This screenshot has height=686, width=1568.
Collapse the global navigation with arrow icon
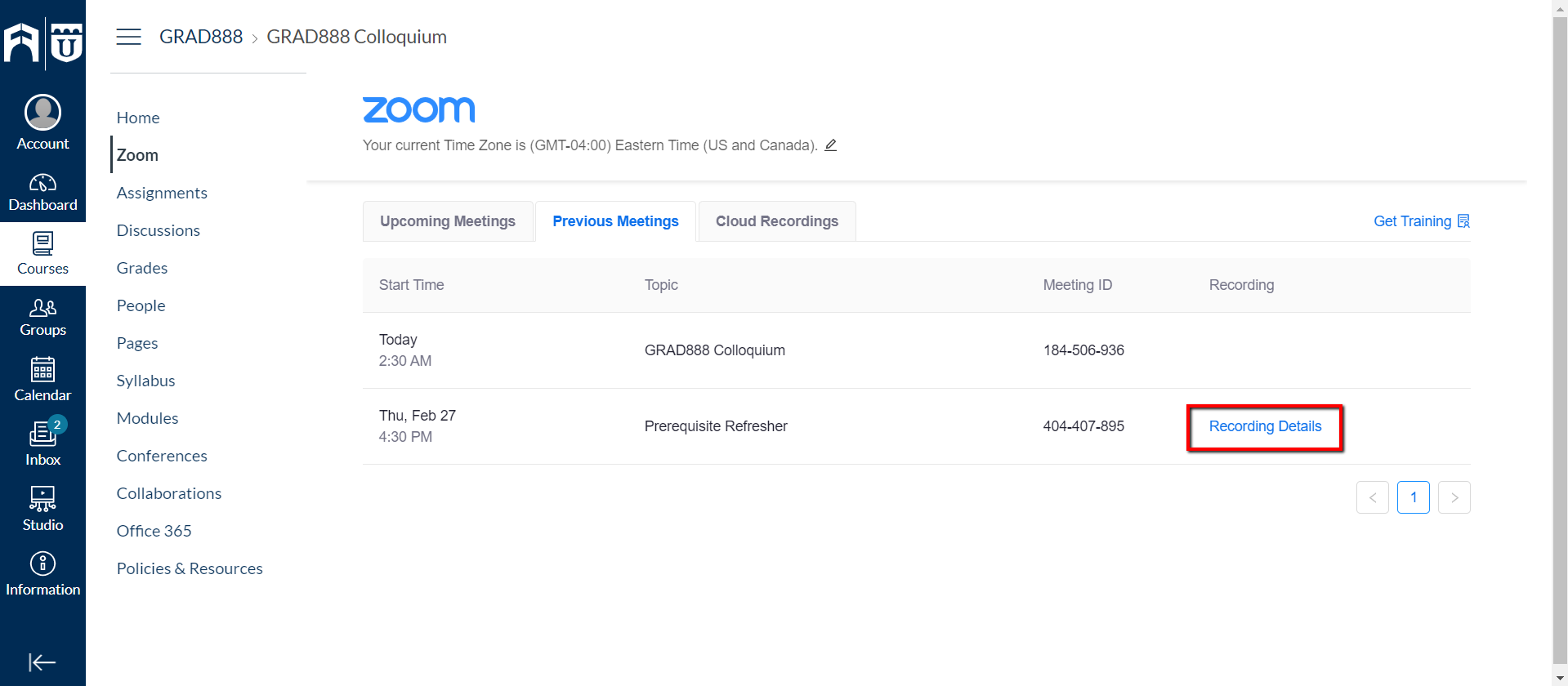42,662
